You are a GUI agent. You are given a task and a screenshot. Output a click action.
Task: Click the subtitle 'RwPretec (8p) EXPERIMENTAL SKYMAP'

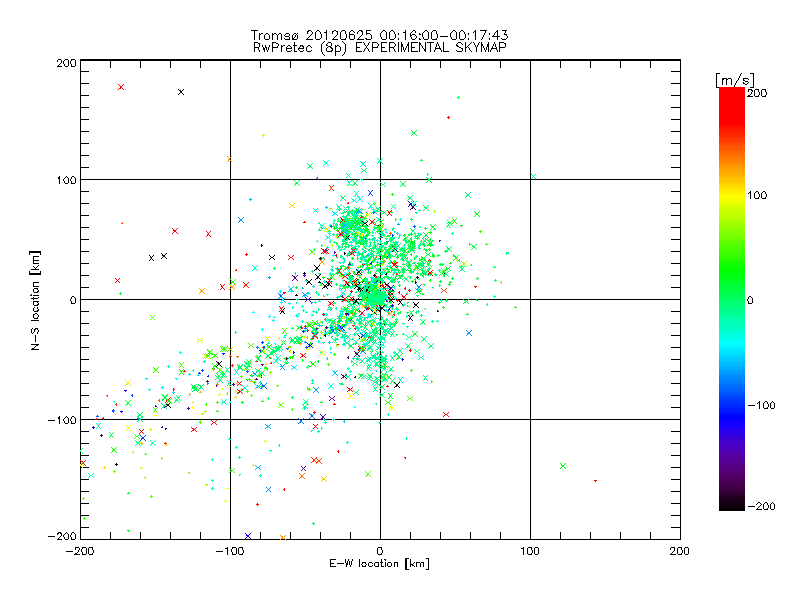380,48
